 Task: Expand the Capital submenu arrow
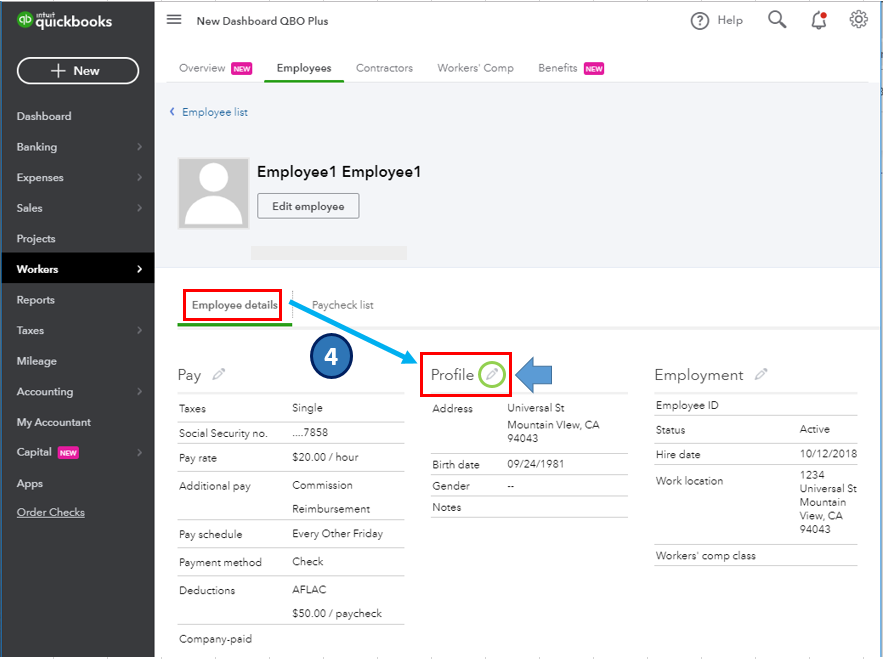point(139,452)
